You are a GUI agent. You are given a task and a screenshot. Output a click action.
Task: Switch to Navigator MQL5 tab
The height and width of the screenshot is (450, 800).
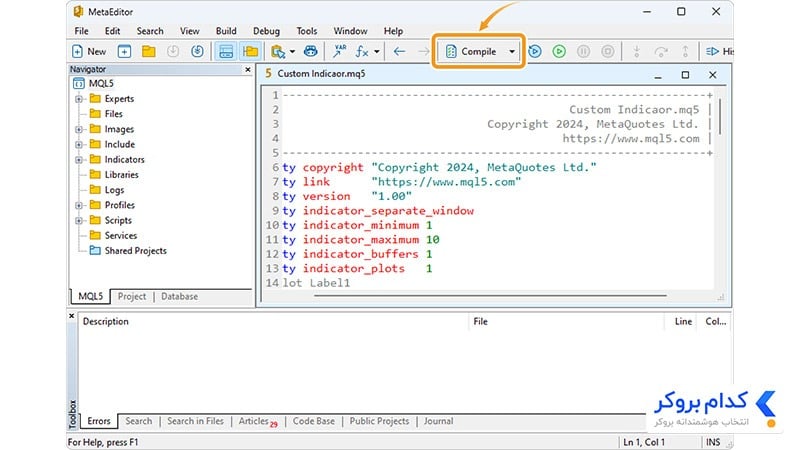(90, 296)
